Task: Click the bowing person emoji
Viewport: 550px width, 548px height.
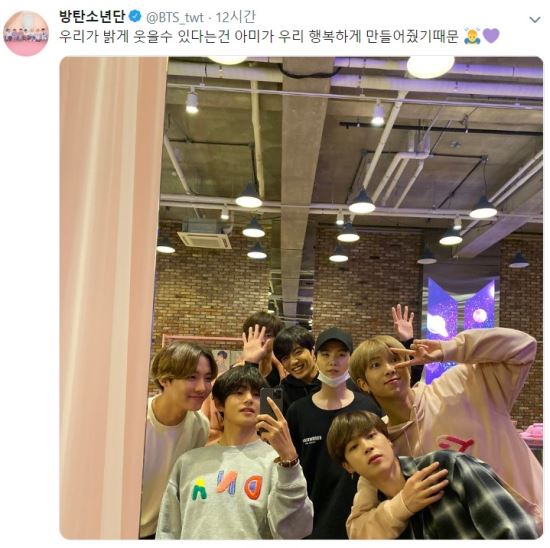Action: pos(472,36)
